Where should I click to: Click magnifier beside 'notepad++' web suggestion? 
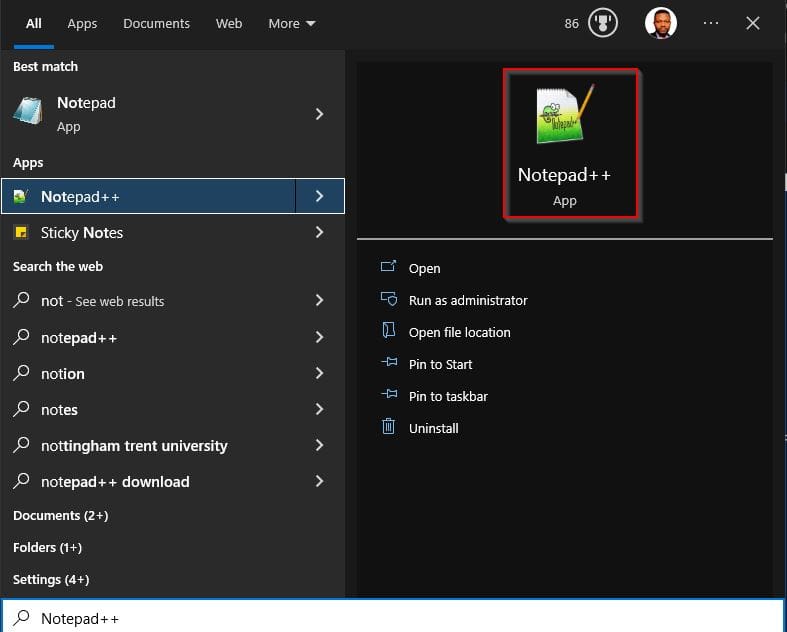[21, 337]
